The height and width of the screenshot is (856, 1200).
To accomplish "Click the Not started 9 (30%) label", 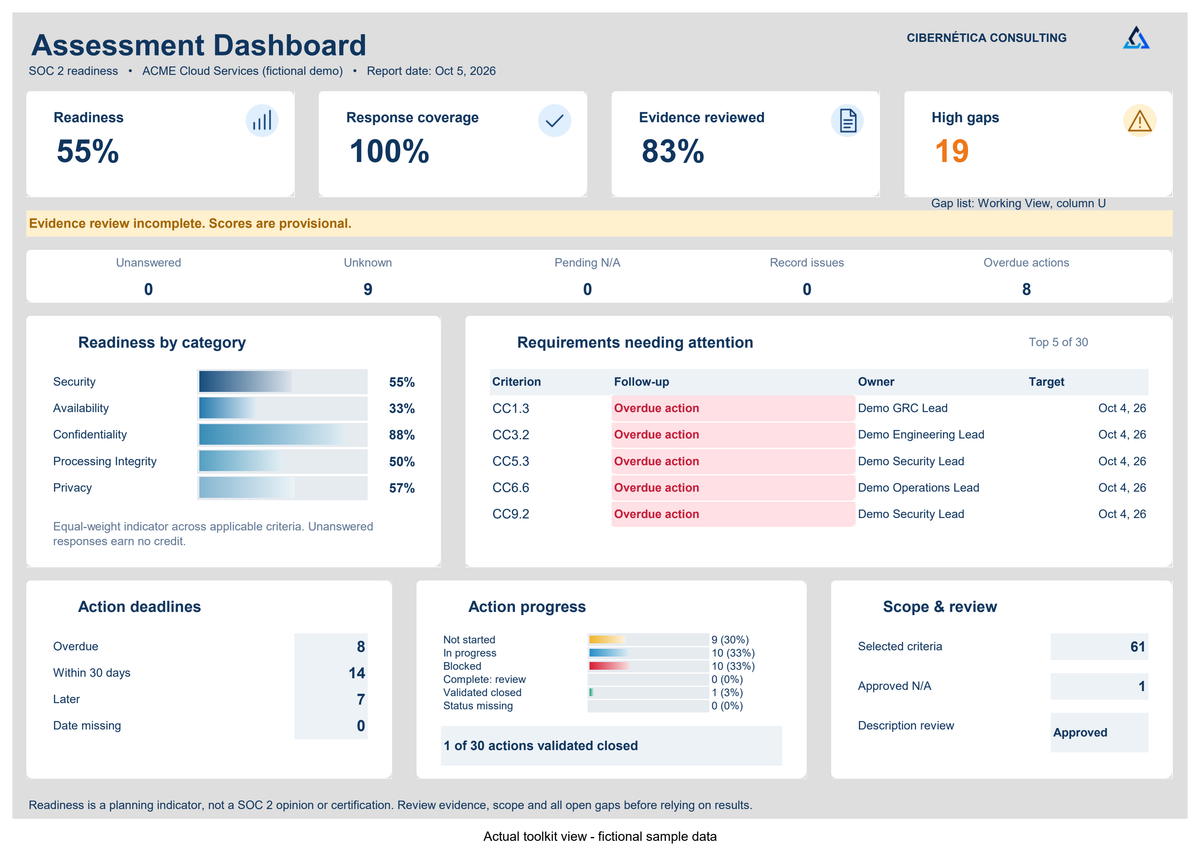I will tap(730, 640).
